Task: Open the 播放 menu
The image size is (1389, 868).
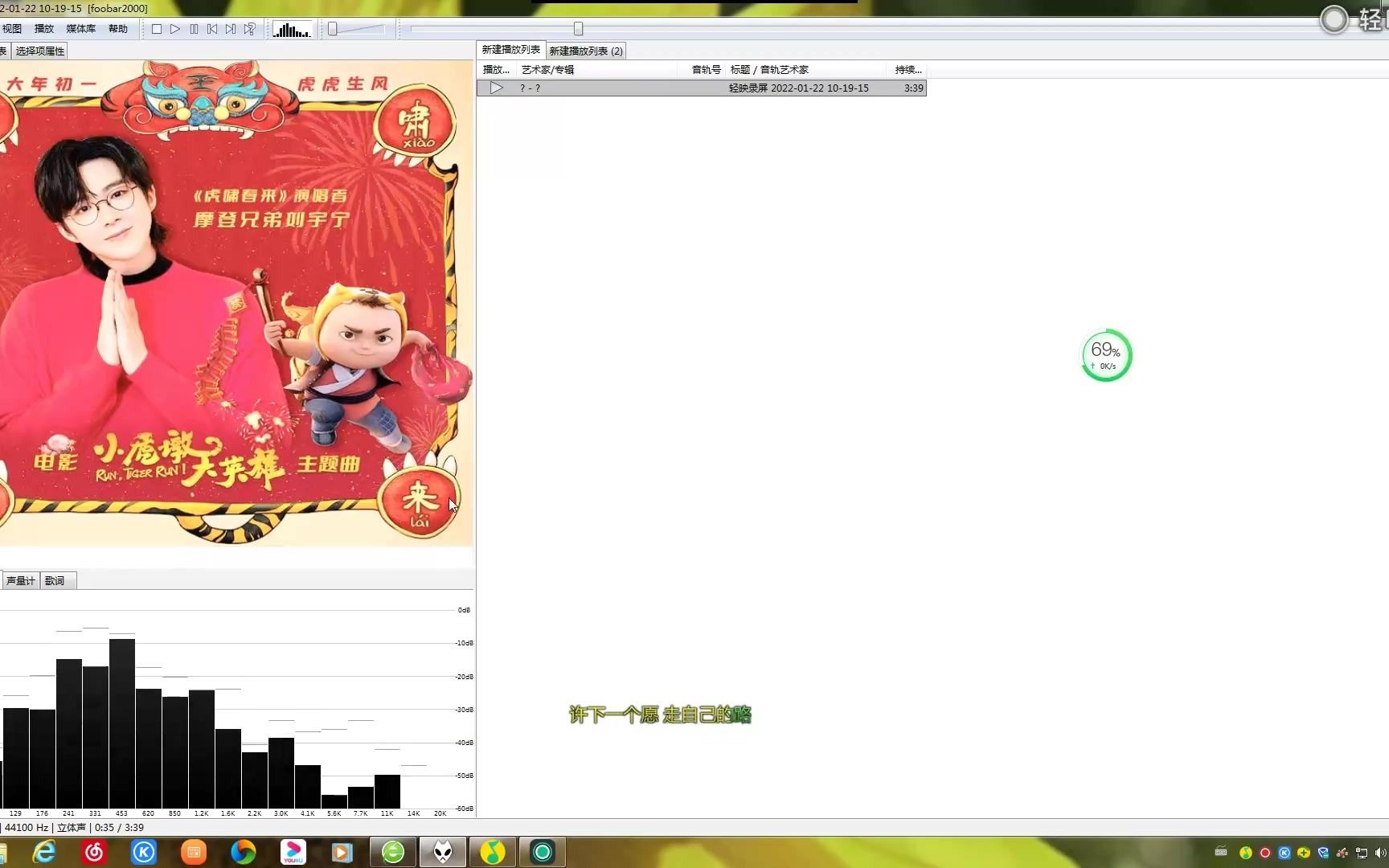Action: coord(44,29)
